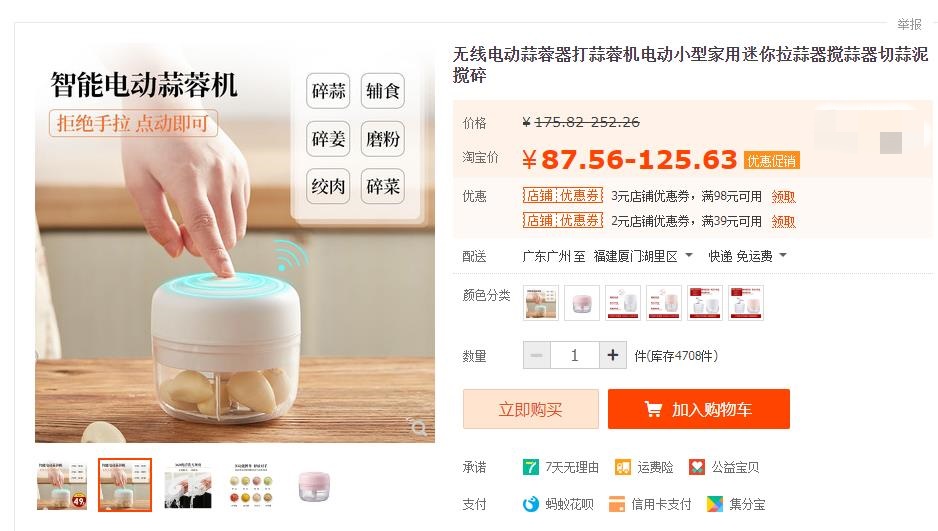Click 立即购买 buy now button
The image size is (938, 531).
[531, 409]
